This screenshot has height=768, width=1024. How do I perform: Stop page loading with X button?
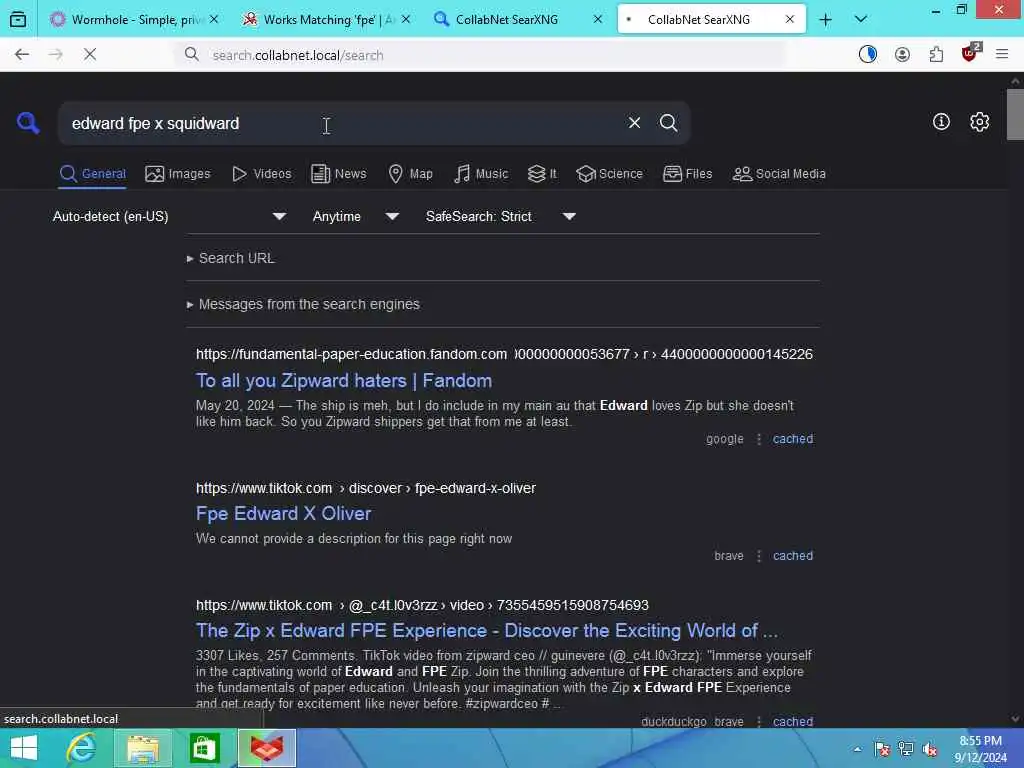point(90,55)
